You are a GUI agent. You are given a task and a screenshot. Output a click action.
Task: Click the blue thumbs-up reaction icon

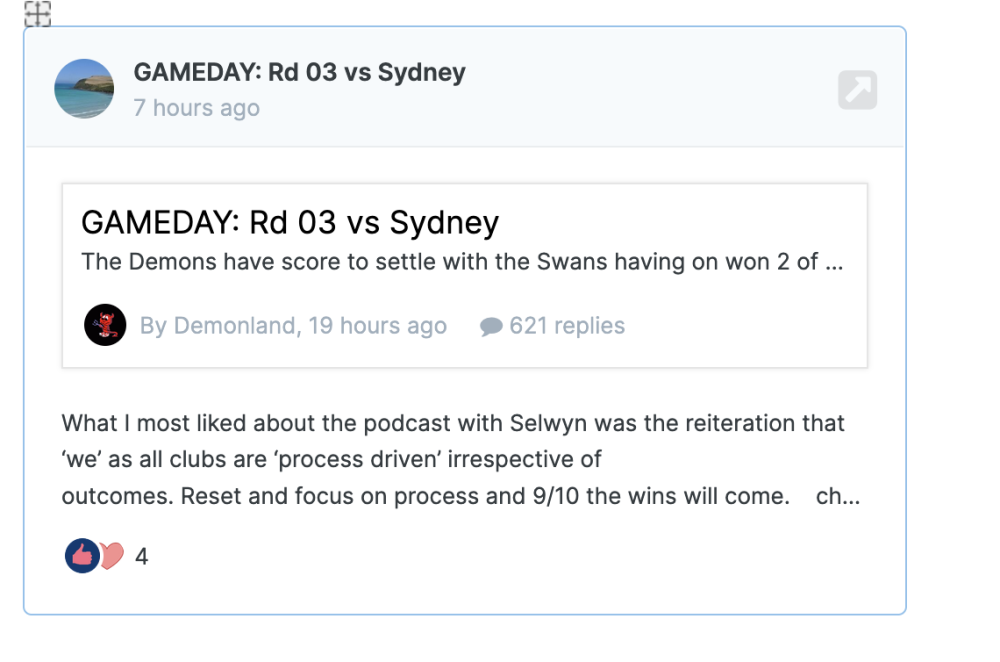(81, 556)
